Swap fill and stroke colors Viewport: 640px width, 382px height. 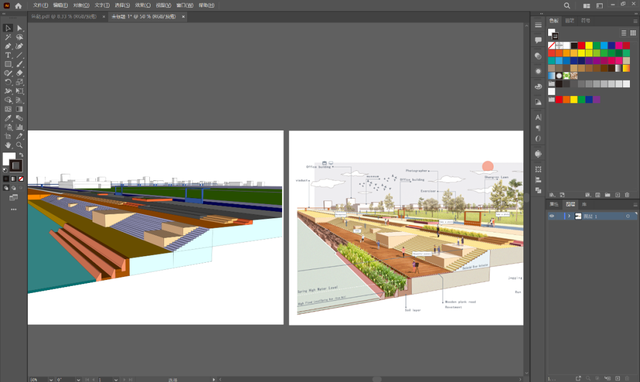(x=21, y=155)
